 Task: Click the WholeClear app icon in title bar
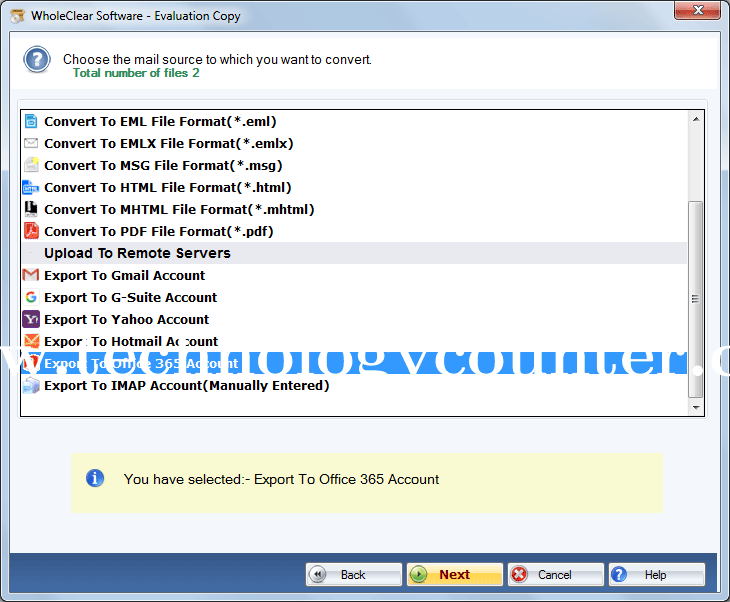(18, 16)
